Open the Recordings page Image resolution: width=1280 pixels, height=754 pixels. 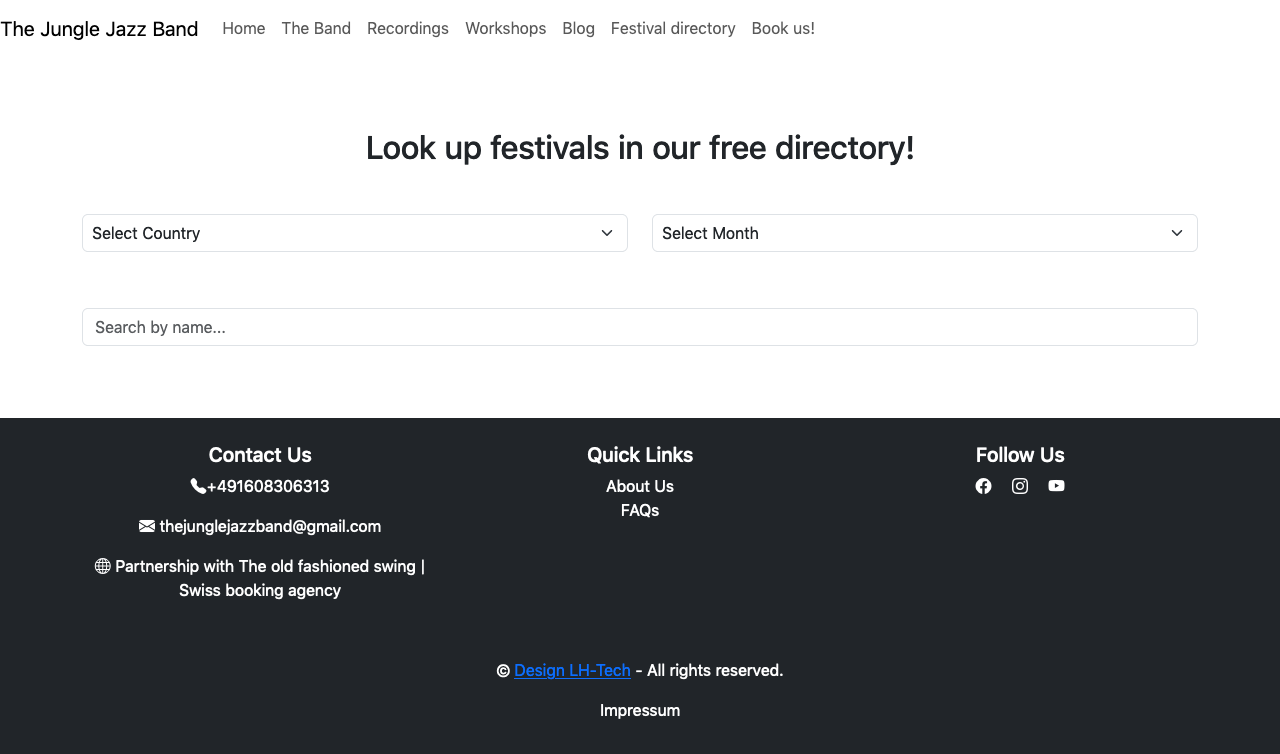point(408,28)
